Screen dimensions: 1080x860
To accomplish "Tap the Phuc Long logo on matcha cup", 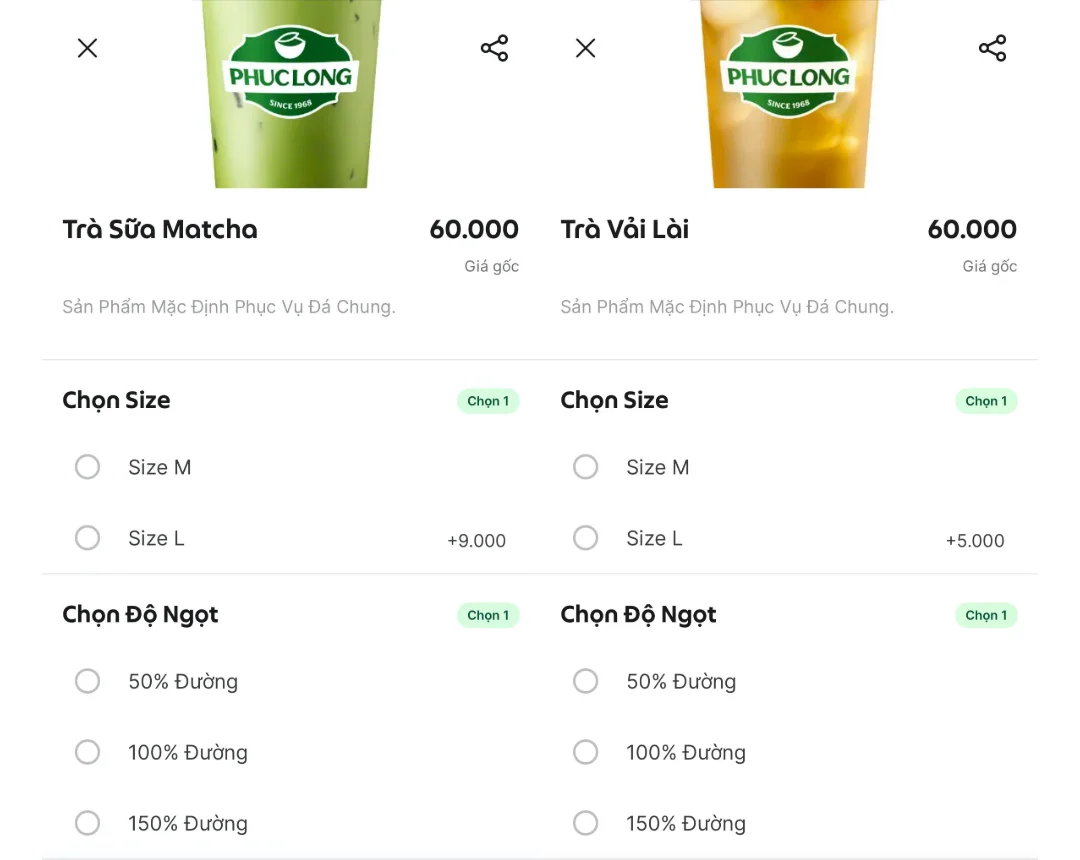I will [x=290, y=73].
